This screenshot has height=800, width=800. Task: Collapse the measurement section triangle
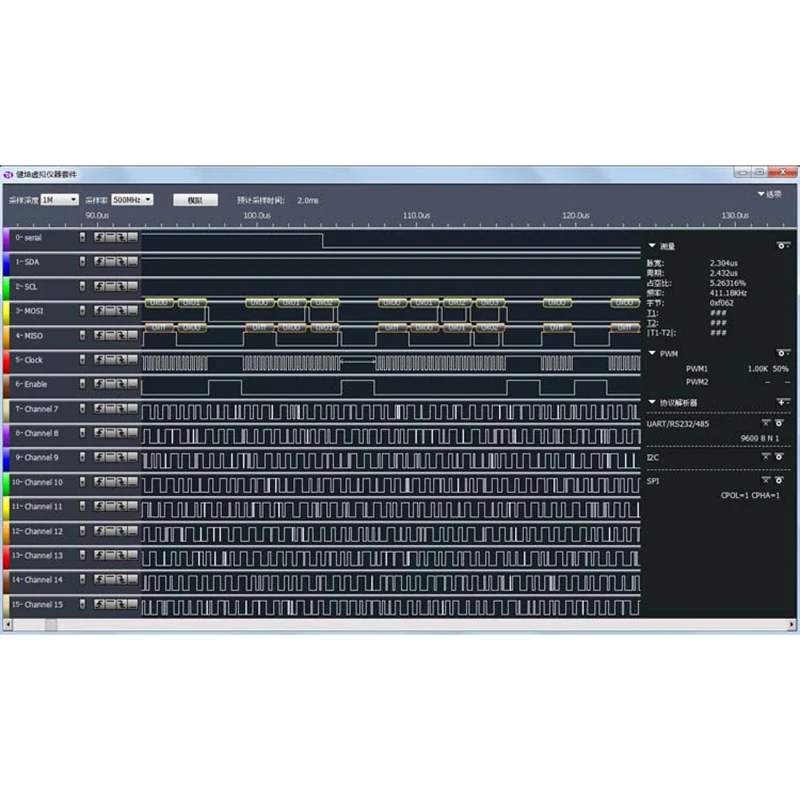(x=652, y=246)
